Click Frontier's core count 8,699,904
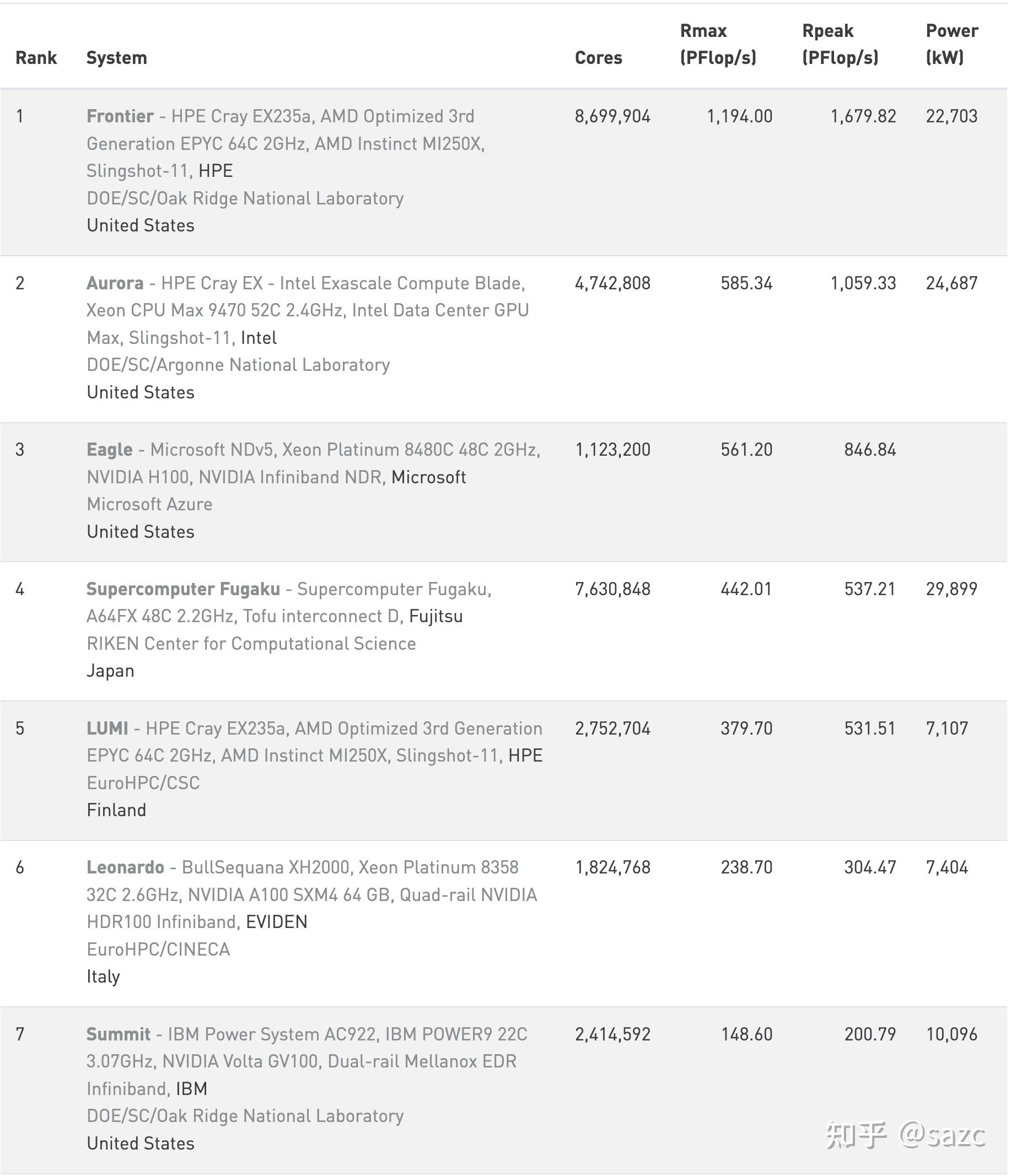Viewport: 1011px width, 1176px height. coord(612,116)
